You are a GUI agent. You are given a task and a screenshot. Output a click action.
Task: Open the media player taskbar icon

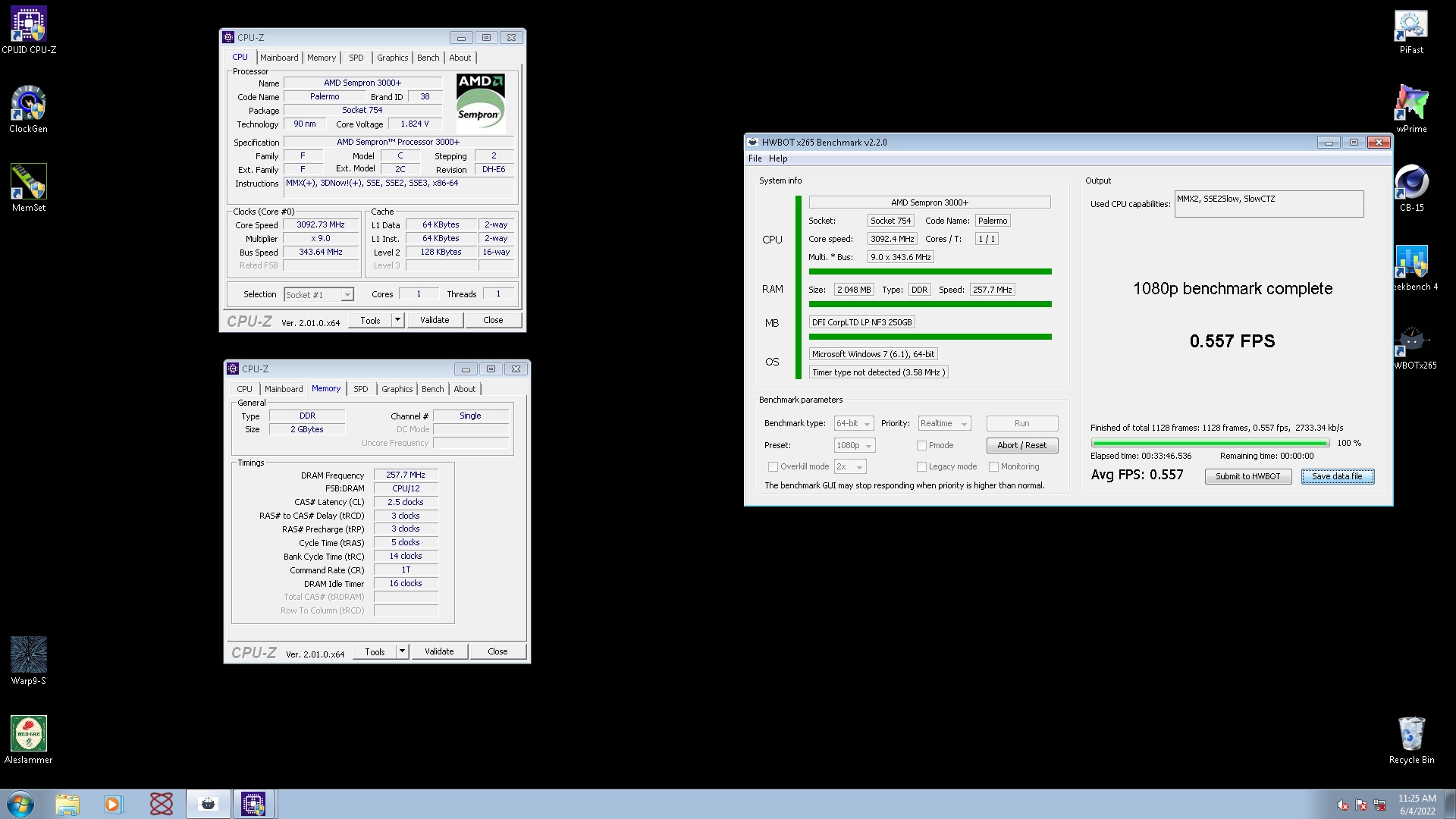tap(113, 804)
